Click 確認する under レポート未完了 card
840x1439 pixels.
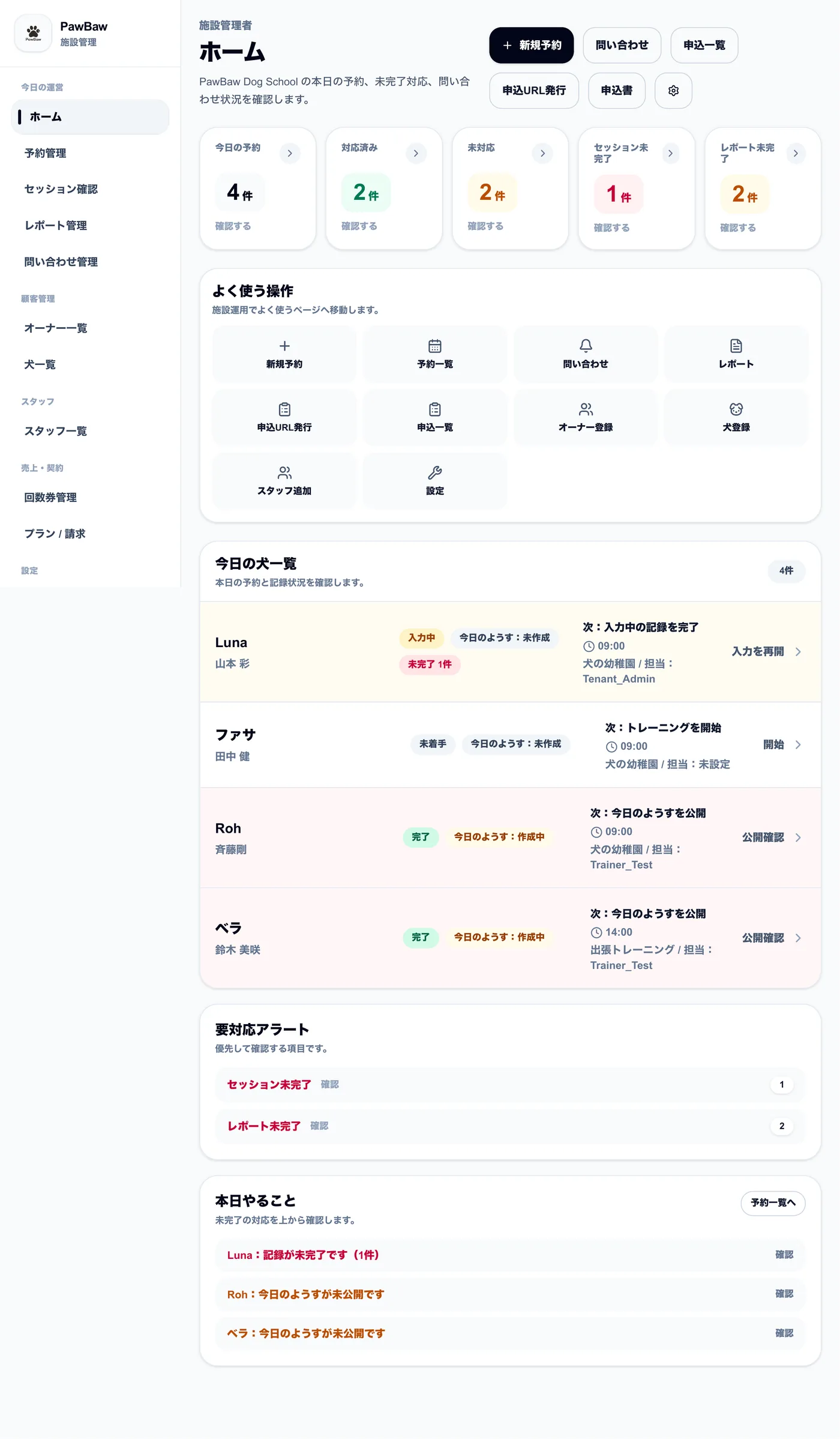coord(738,228)
